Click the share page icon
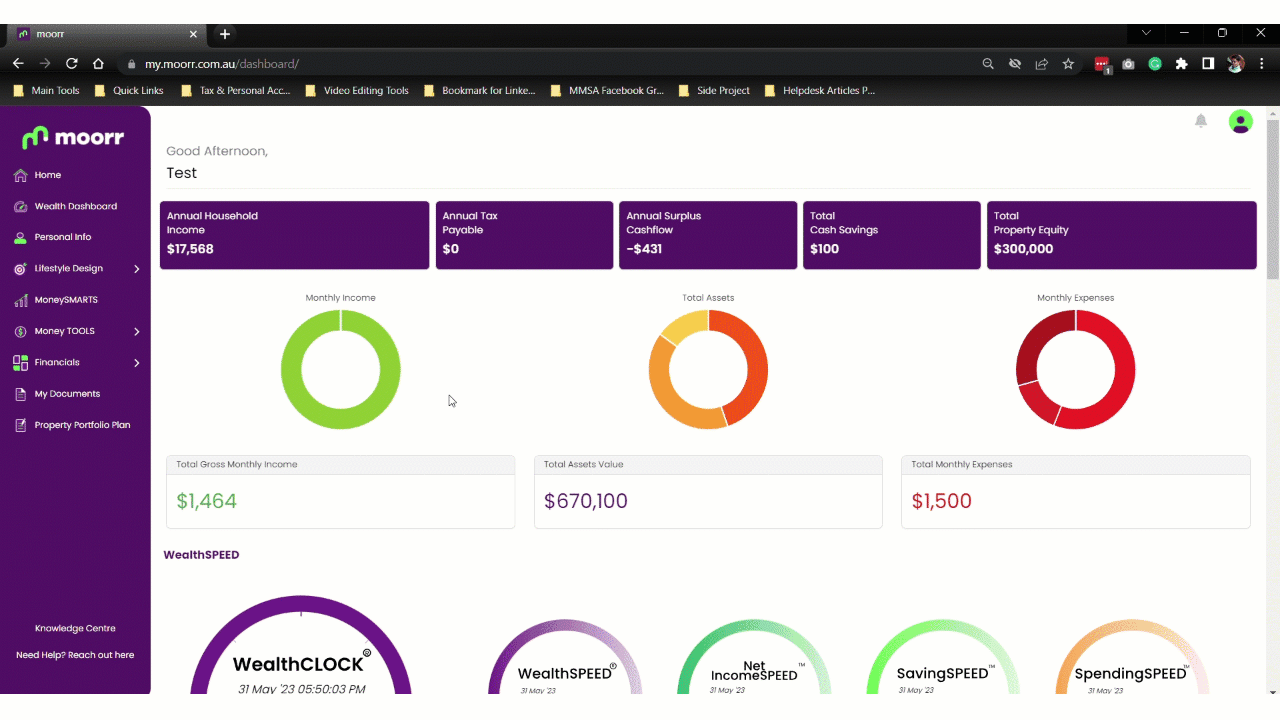This screenshot has width=1280, height=720. click(1041, 64)
